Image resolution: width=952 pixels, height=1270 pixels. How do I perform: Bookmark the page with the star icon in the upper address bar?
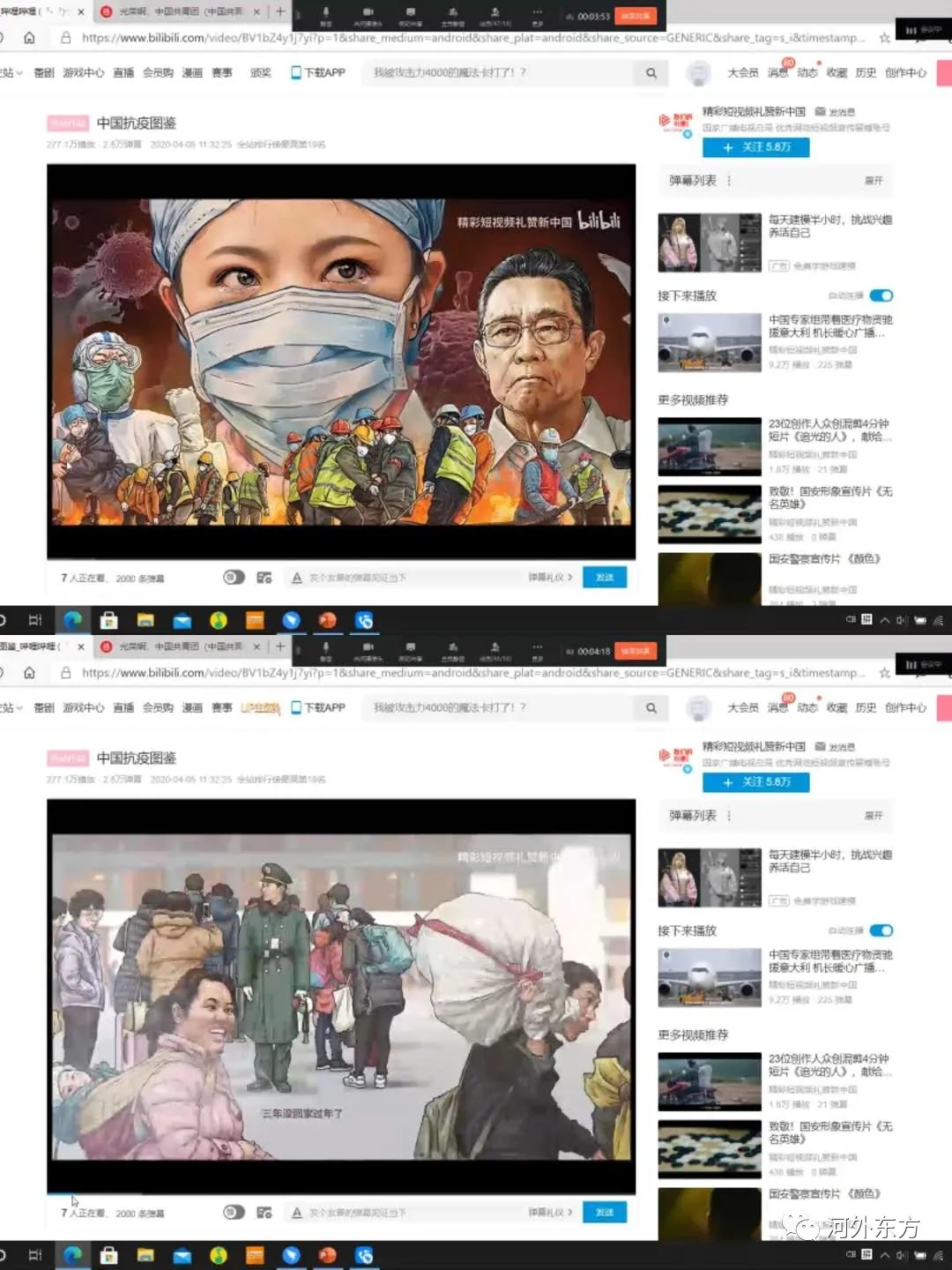pyautogui.click(x=884, y=38)
